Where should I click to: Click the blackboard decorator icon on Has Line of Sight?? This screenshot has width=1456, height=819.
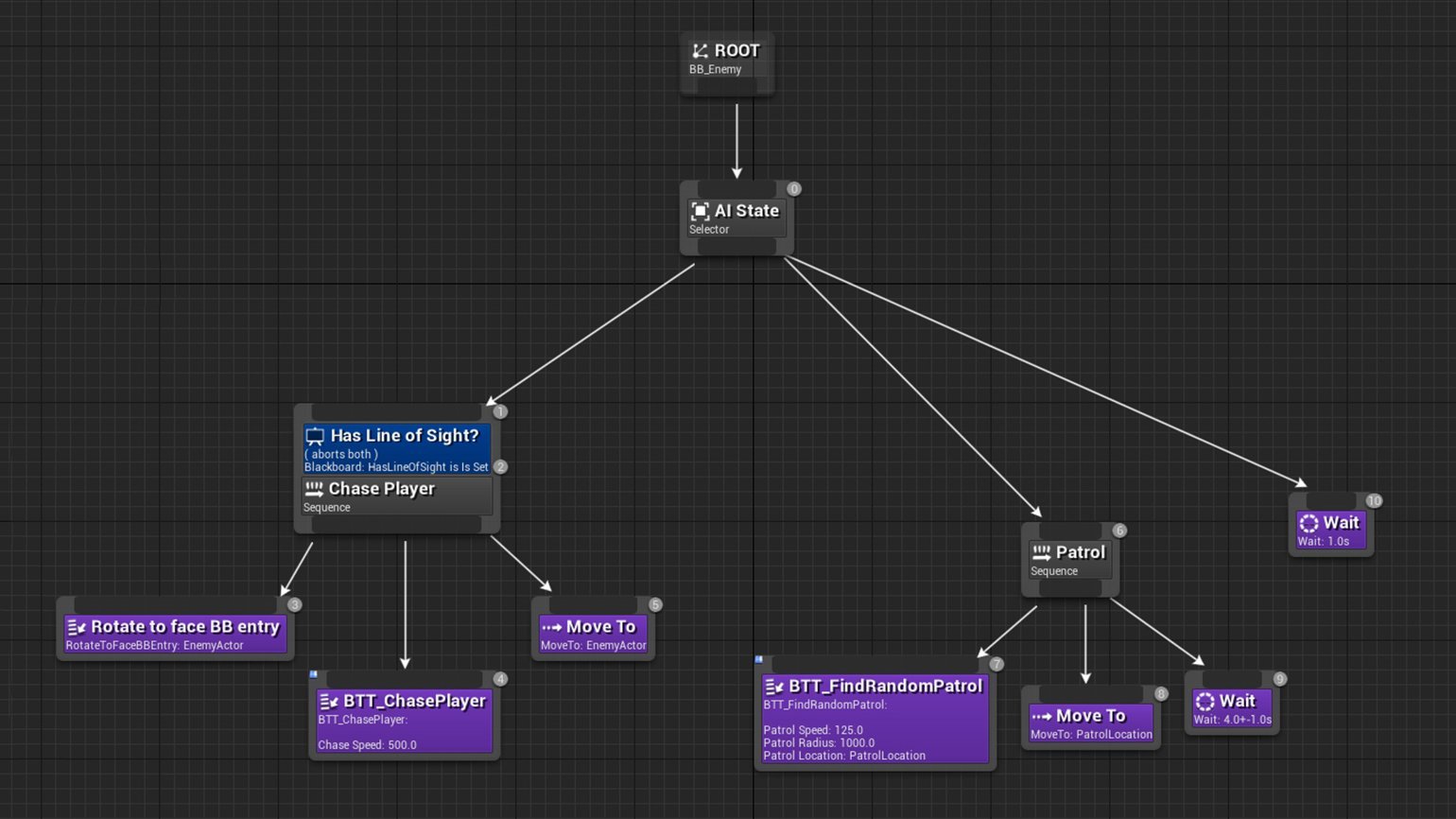315,436
